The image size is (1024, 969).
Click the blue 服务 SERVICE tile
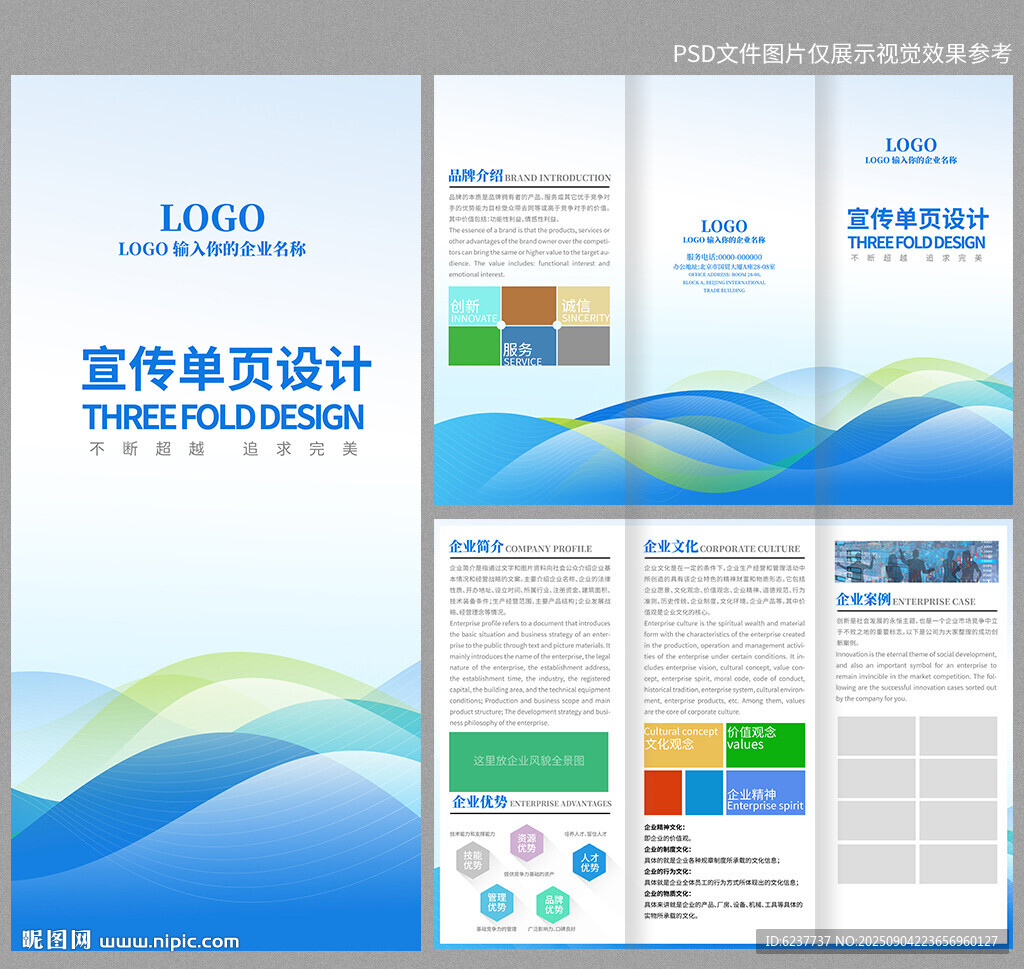pyautogui.click(x=529, y=346)
